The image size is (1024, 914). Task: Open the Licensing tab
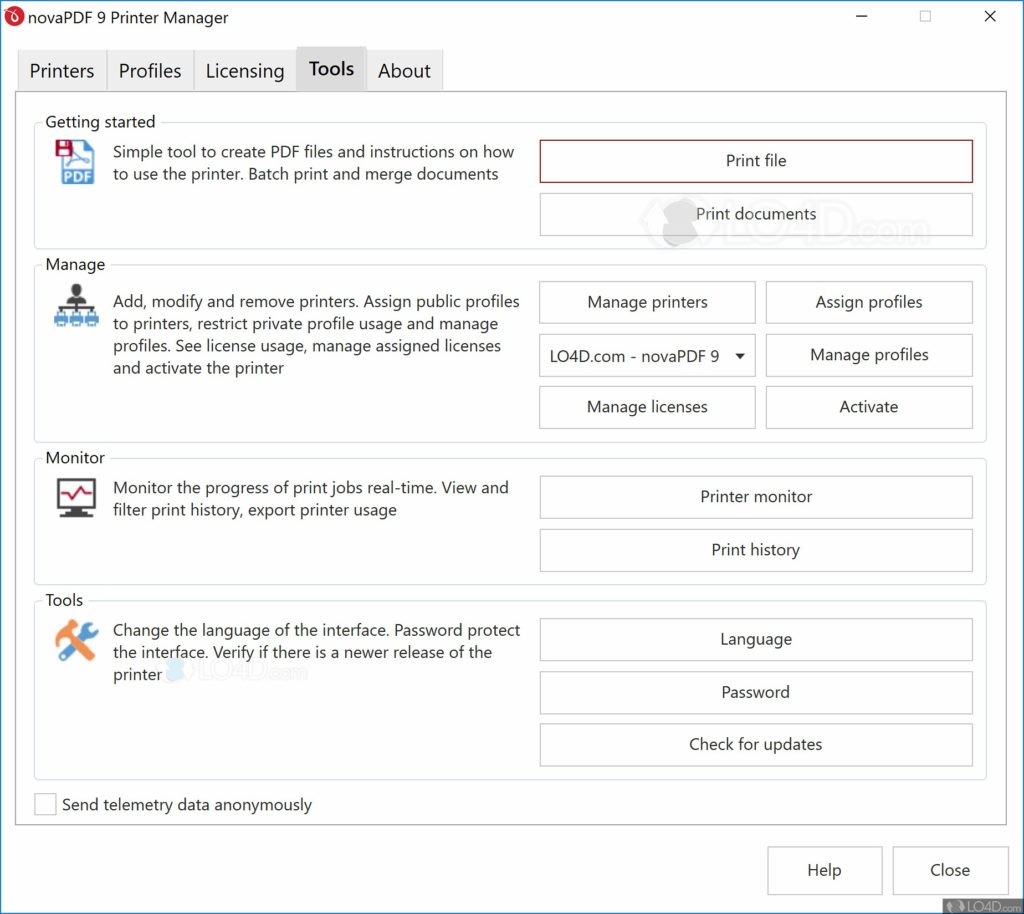(x=245, y=71)
